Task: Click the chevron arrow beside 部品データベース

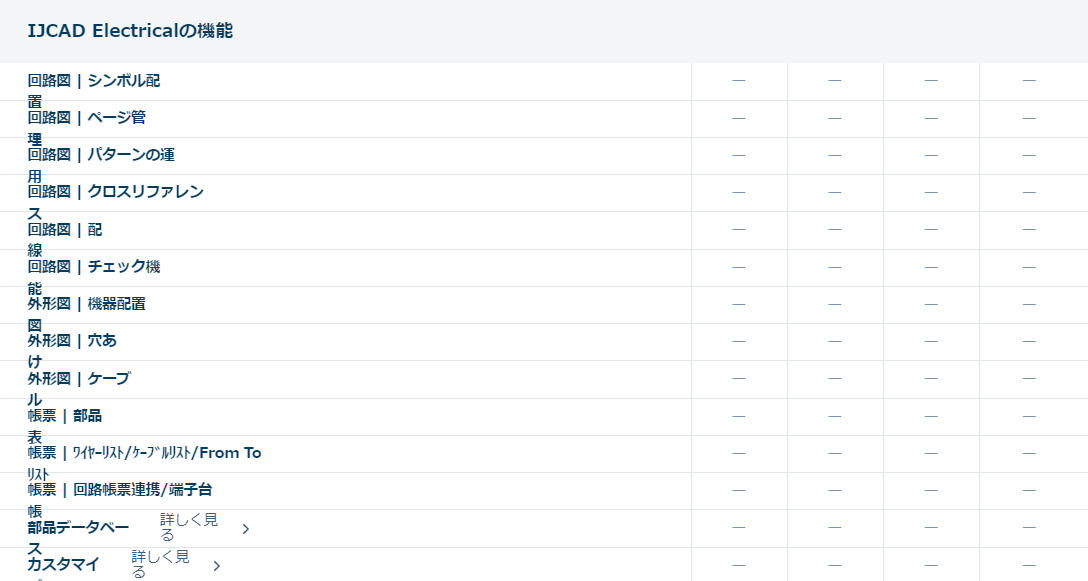Action: click(246, 529)
